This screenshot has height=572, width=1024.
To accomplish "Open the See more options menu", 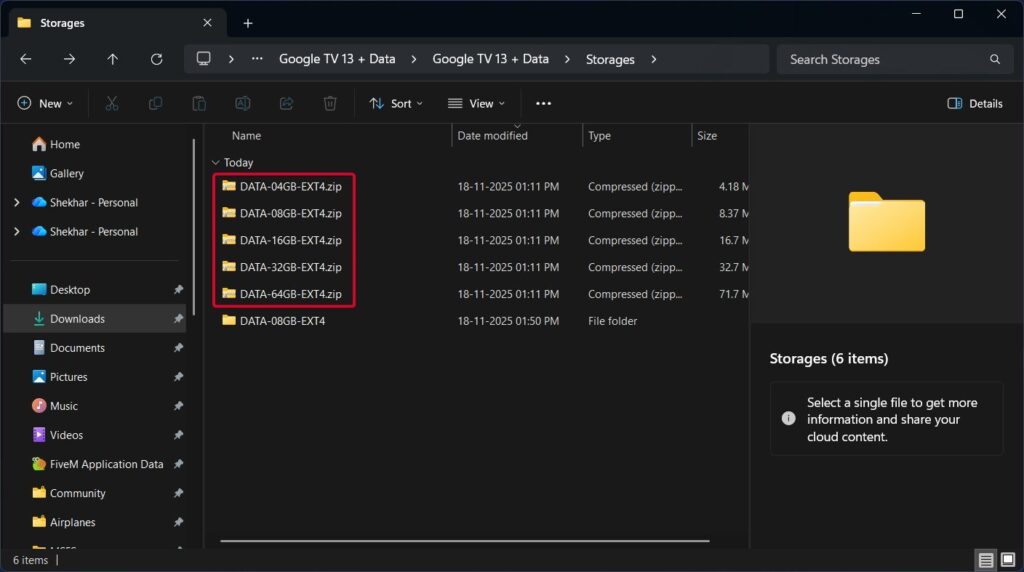I will [x=543, y=103].
